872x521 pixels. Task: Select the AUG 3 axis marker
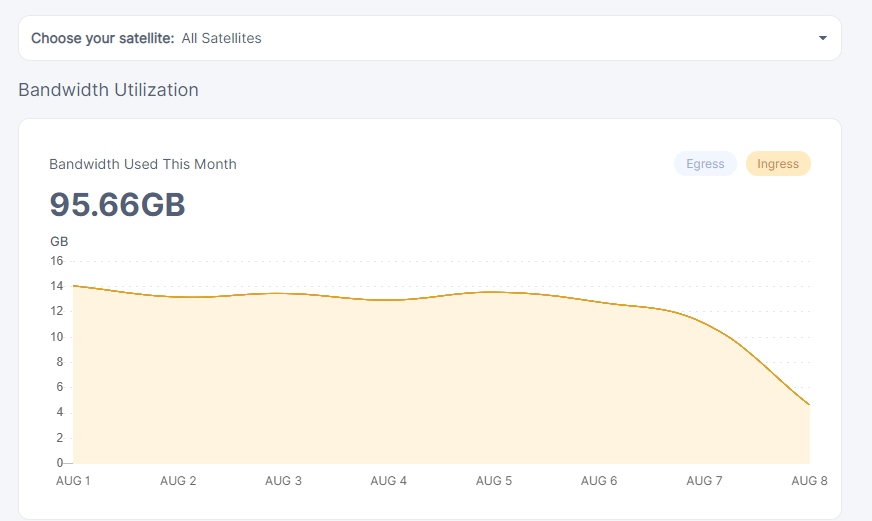click(x=283, y=481)
